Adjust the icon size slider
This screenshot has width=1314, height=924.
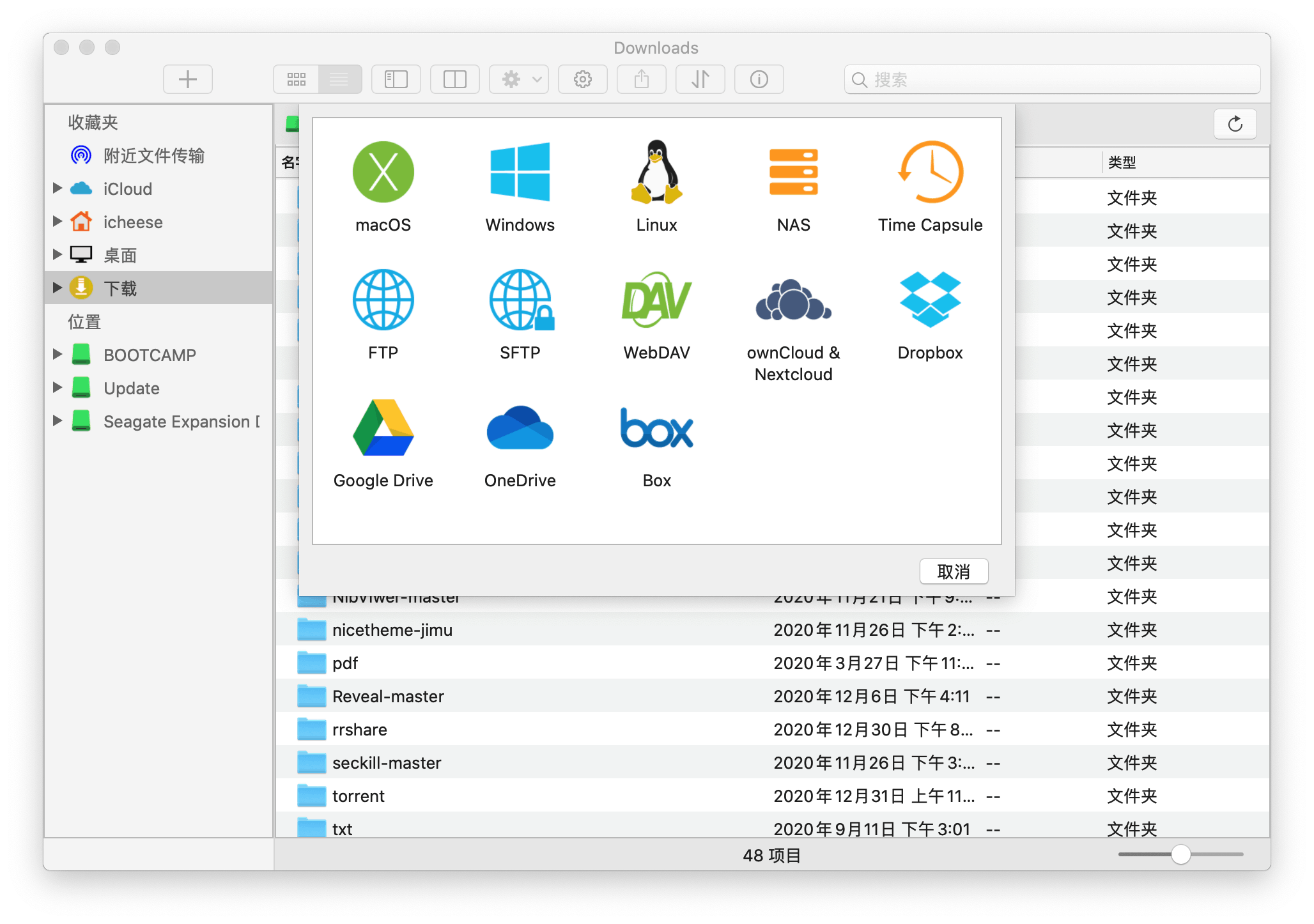[1180, 854]
